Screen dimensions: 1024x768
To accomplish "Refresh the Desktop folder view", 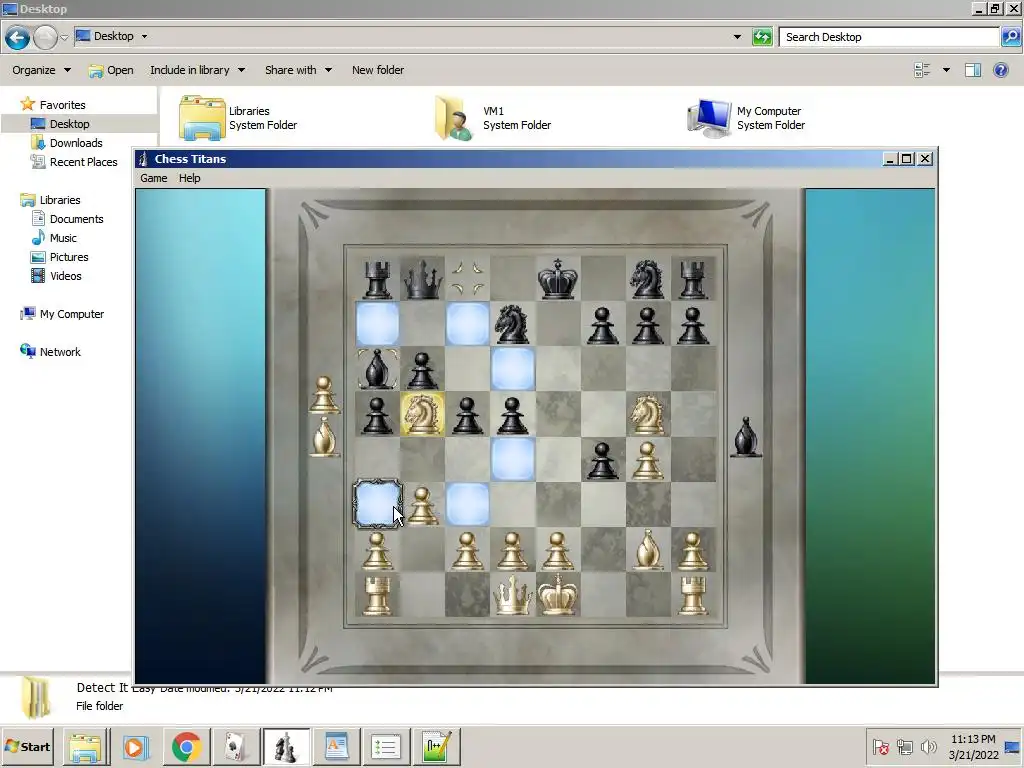I will click(762, 37).
